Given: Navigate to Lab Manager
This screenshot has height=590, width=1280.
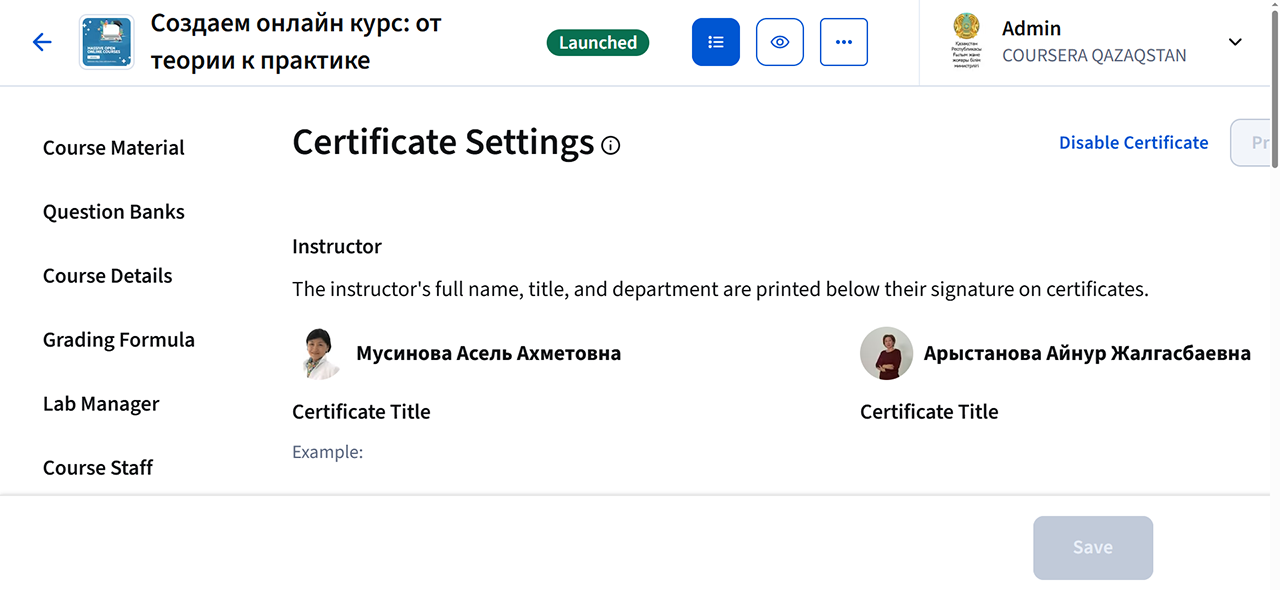Looking at the screenshot, I should click(101, 404).
